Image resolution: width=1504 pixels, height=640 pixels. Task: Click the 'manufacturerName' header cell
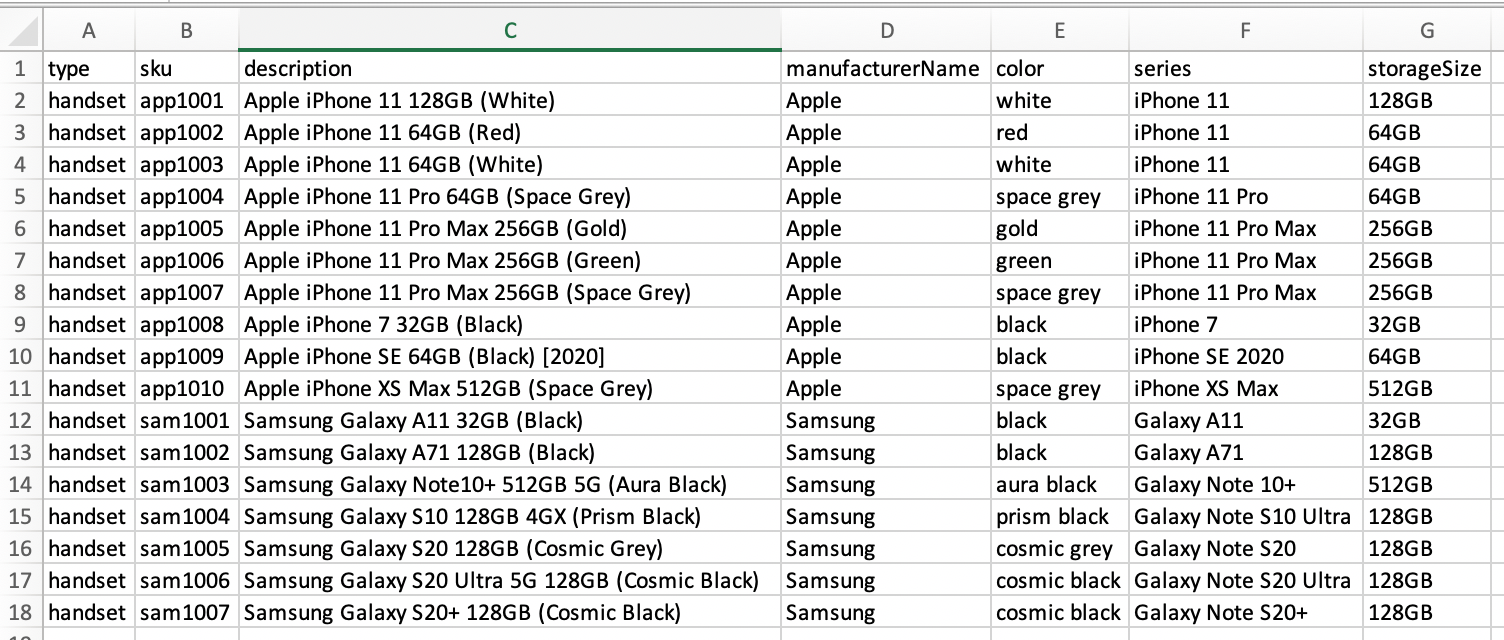[x=886, y=68]
